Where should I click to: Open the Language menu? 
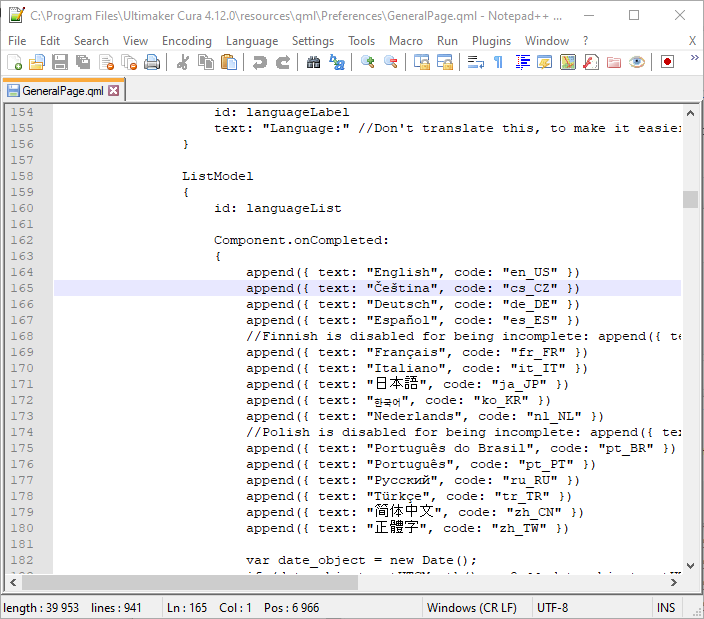coord(252,41)
